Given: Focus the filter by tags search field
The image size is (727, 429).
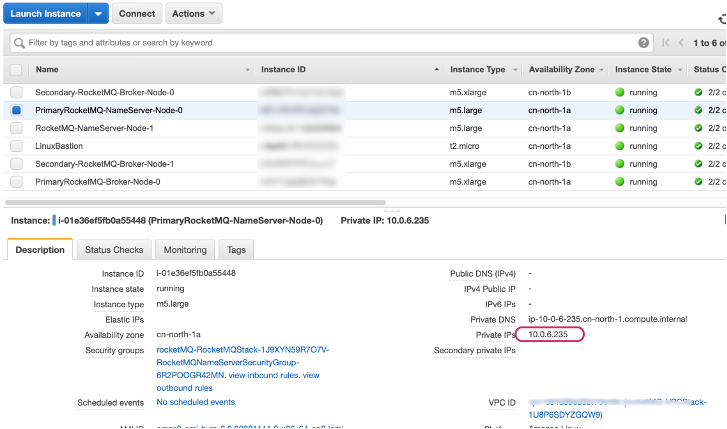Looking at the screenshot, I should 331,43.
